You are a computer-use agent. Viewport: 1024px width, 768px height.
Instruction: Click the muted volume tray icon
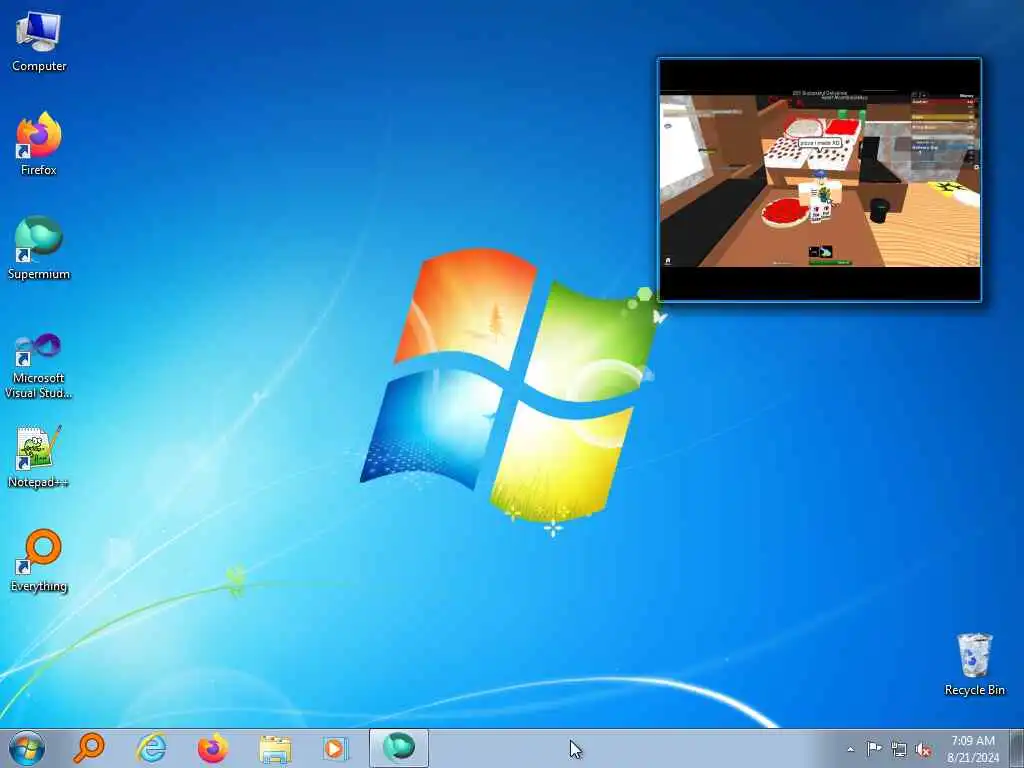point(923,750)
